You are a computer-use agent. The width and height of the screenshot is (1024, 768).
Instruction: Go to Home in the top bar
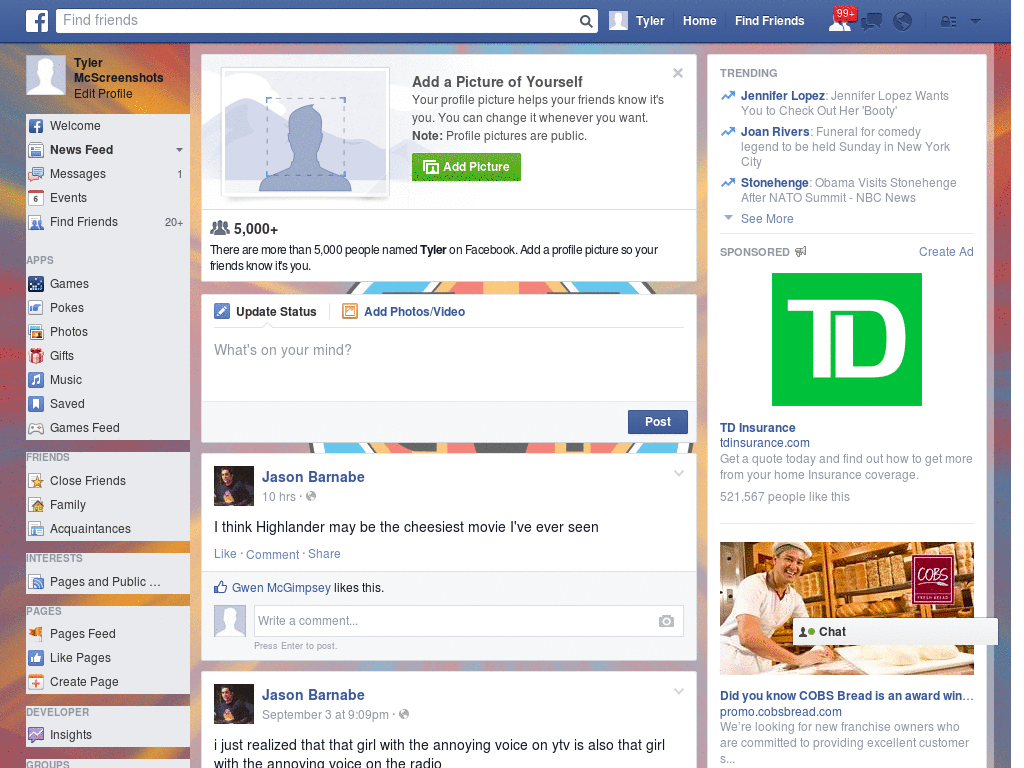click(699, 21)
